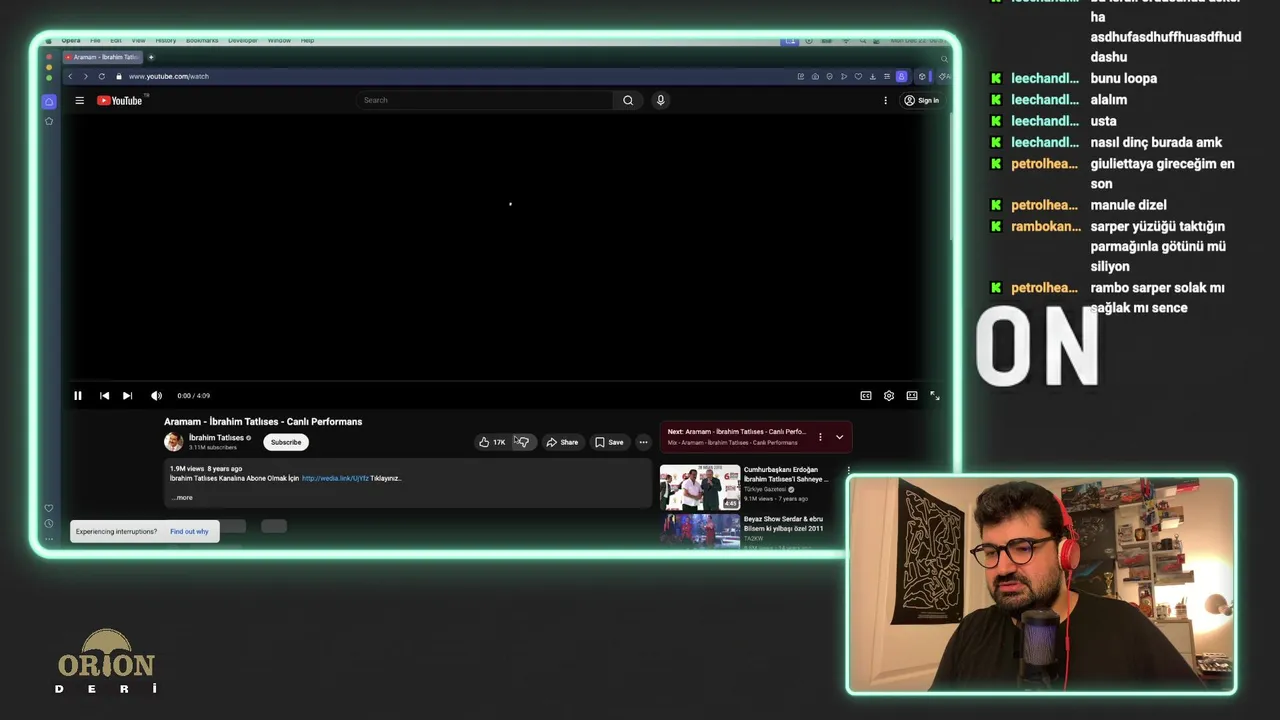Open a new tab with plus button
This screenshot has width=1280, height=720.
[x=151, y=57]
